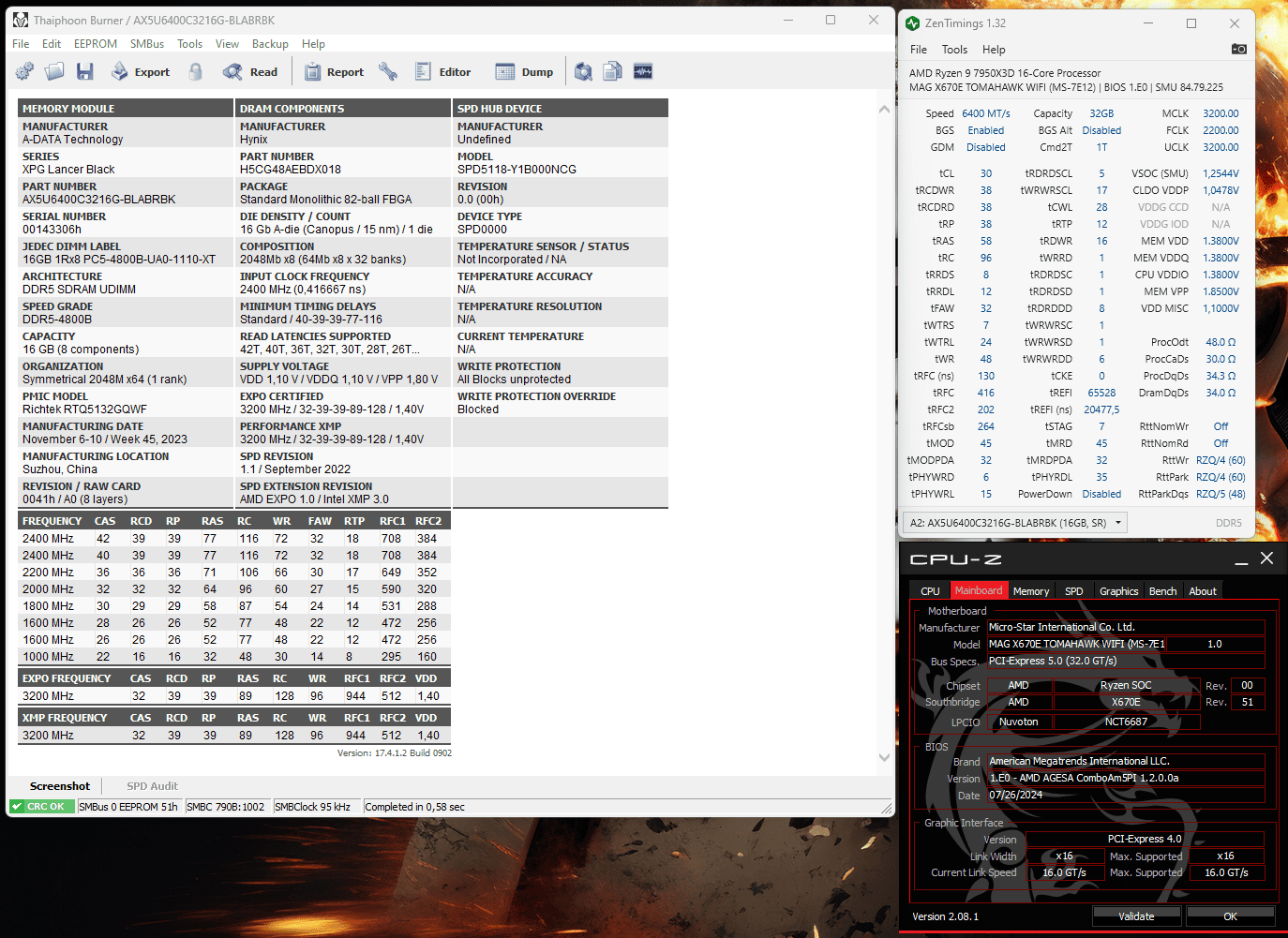Click the 2400 MHz CAS 42 table row

point(234,539)
